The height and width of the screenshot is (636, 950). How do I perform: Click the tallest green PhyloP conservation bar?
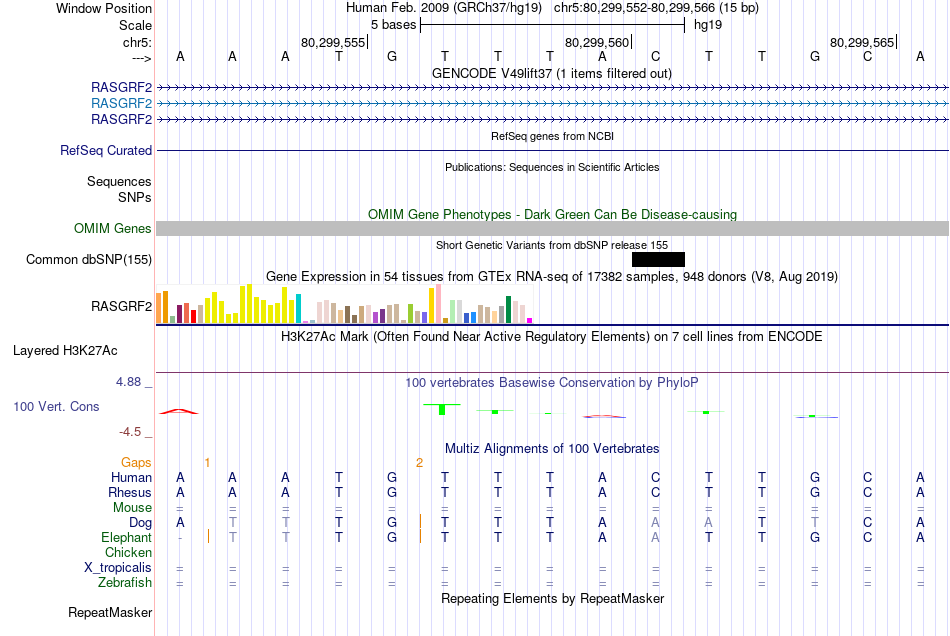442,409
